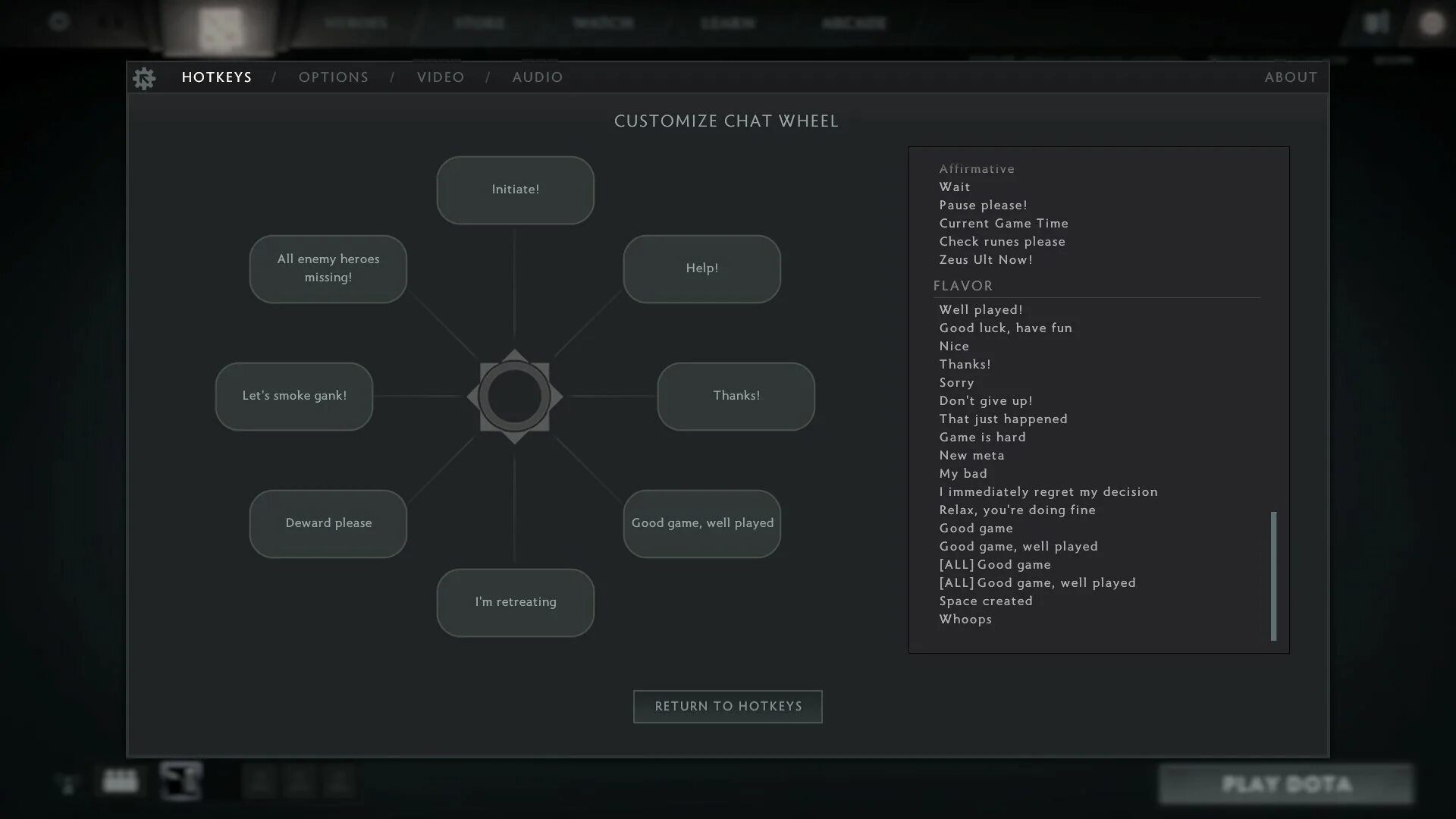The width and height of the screenshot is (1456, 819).
Task: Click the Help chat wheel slot
Action: click(702, 268)
